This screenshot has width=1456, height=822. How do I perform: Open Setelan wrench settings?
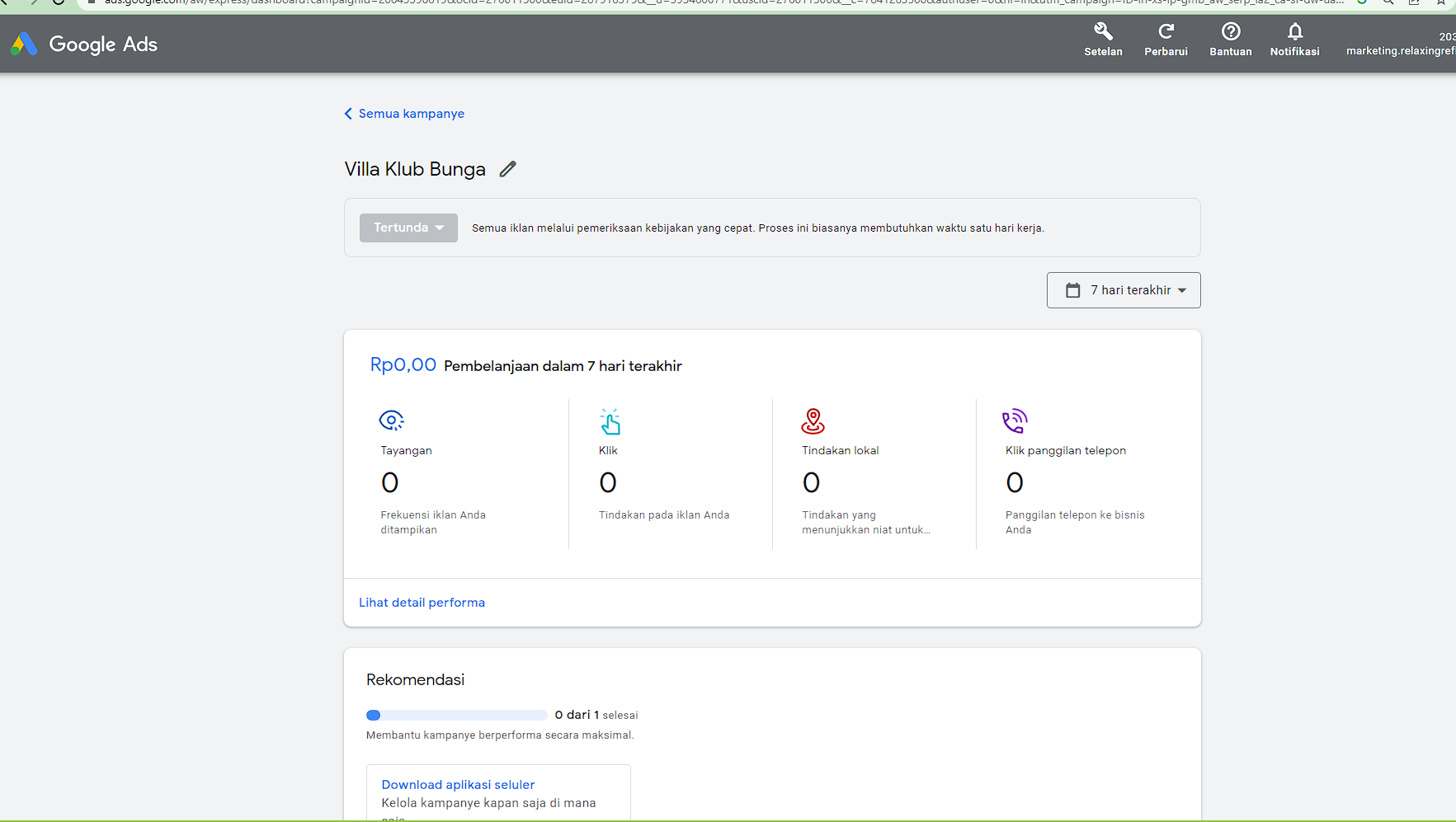point(1103,40)
